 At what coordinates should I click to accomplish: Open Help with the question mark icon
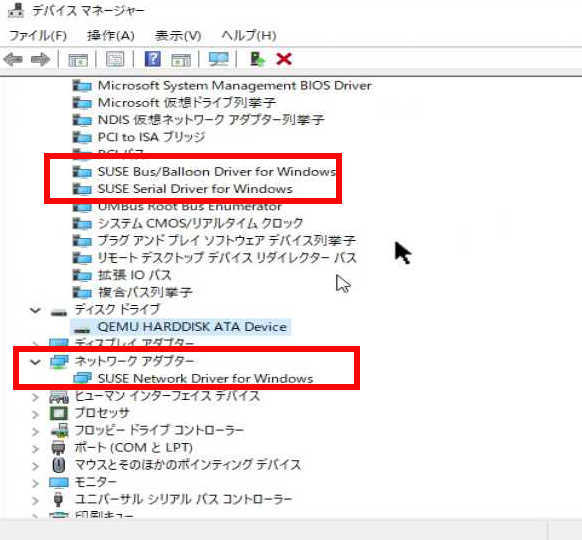coord(153,59)
